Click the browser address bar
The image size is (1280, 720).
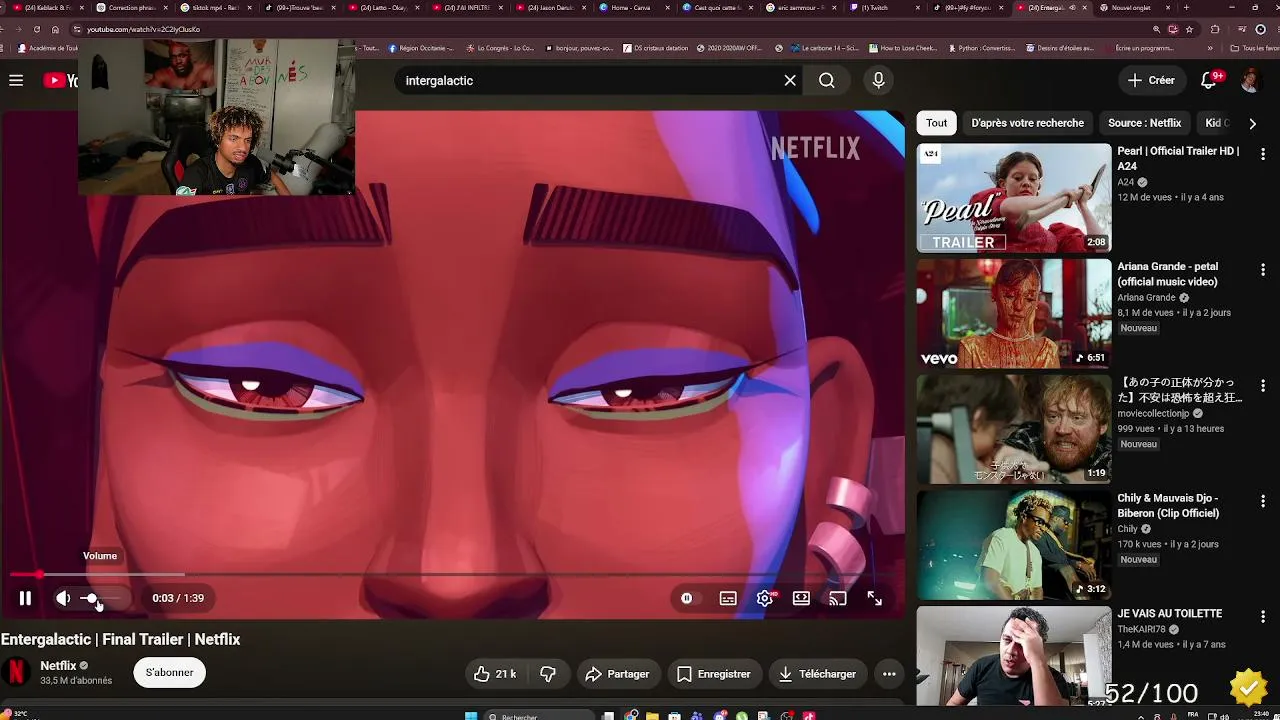click(600, 29)
